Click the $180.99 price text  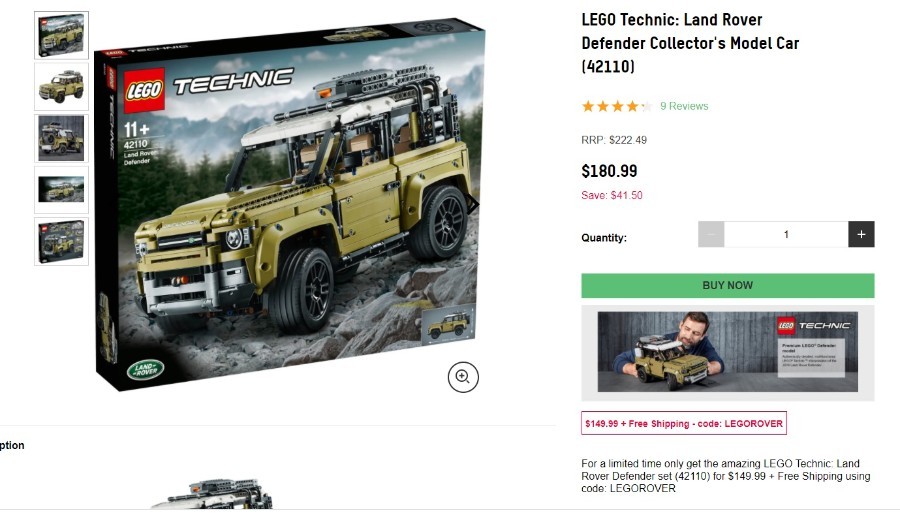pyautogui.click(x=609, y=171)
